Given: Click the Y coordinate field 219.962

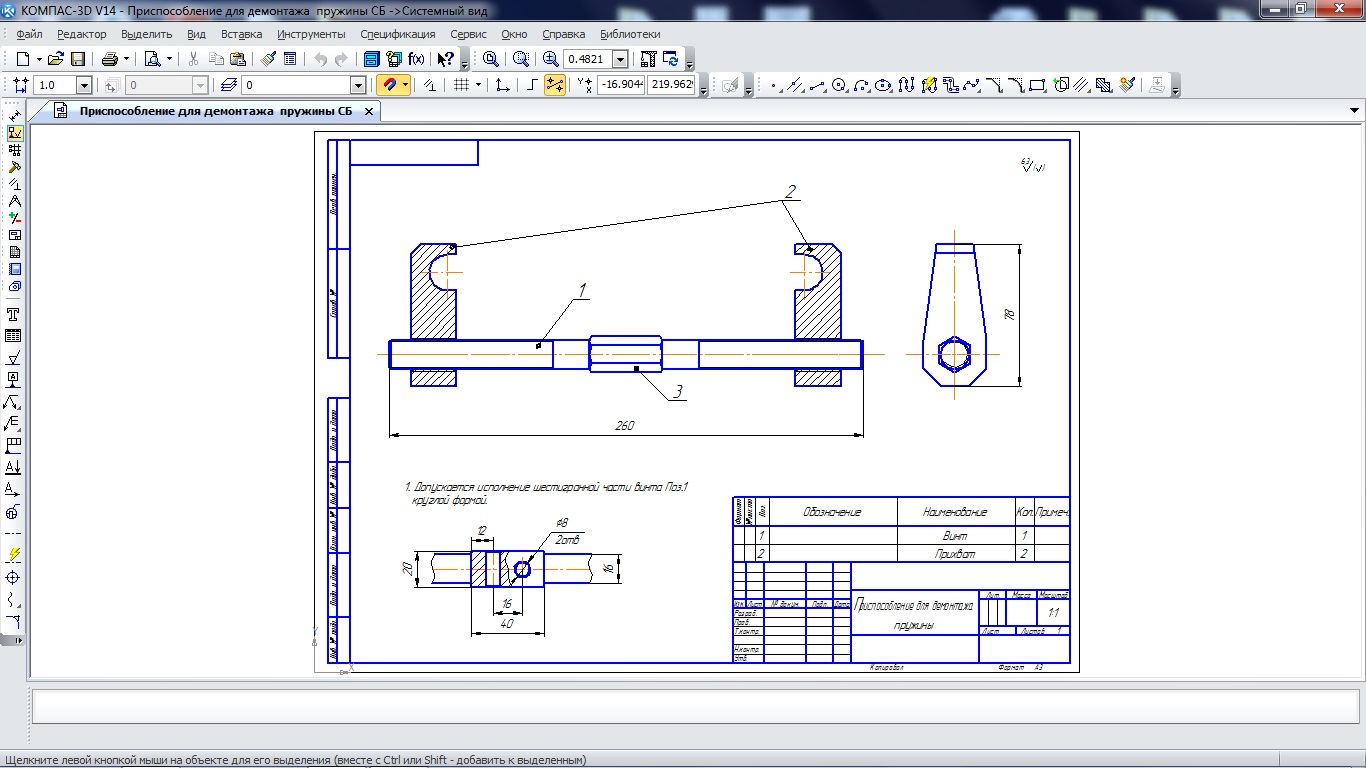Looking at the screenshot, I should click(672, 86).
